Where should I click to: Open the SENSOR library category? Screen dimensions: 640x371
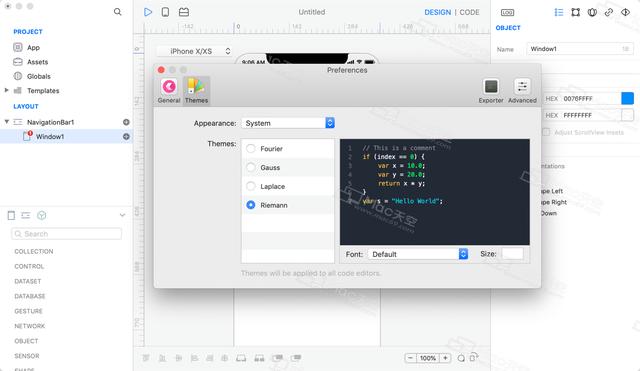click(27, 356)
